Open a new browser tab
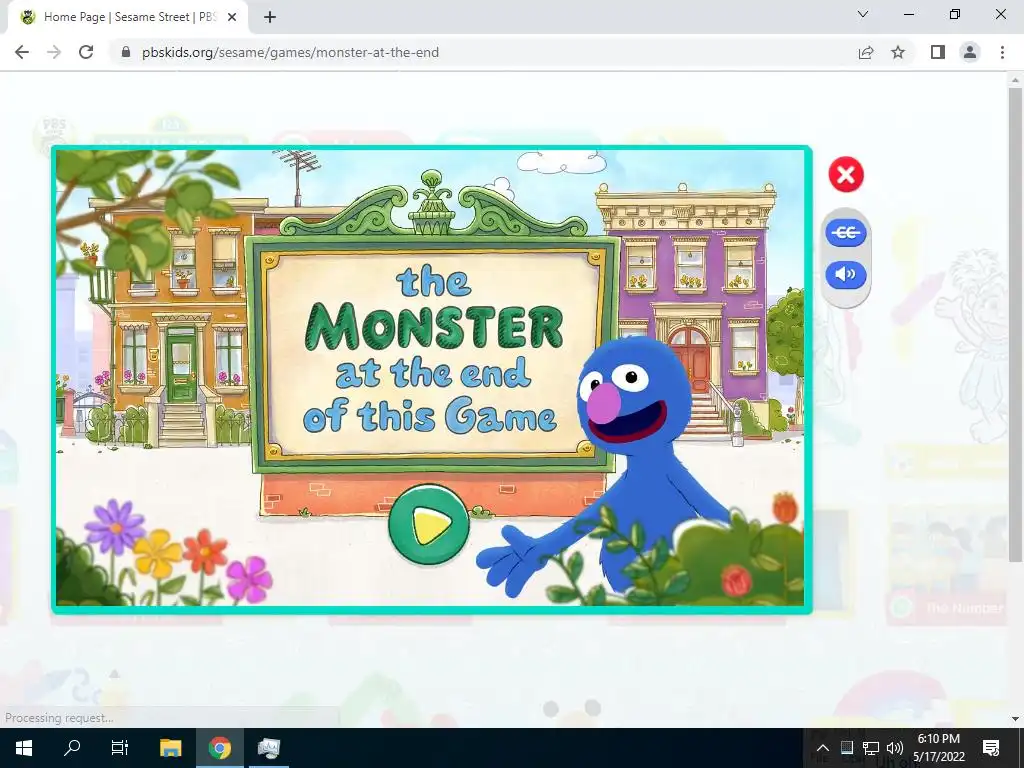1024x768 pixels. [x=270, y=17]
